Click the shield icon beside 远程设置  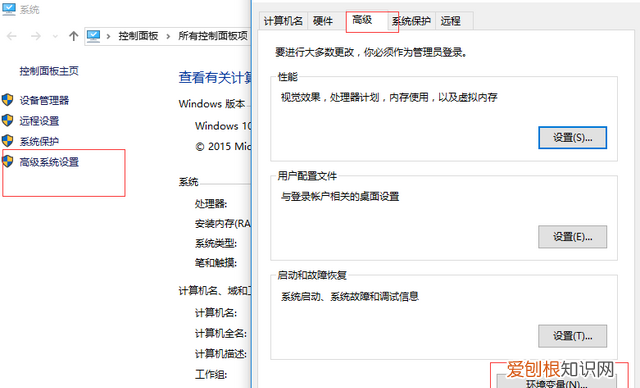tap(7, 120)
